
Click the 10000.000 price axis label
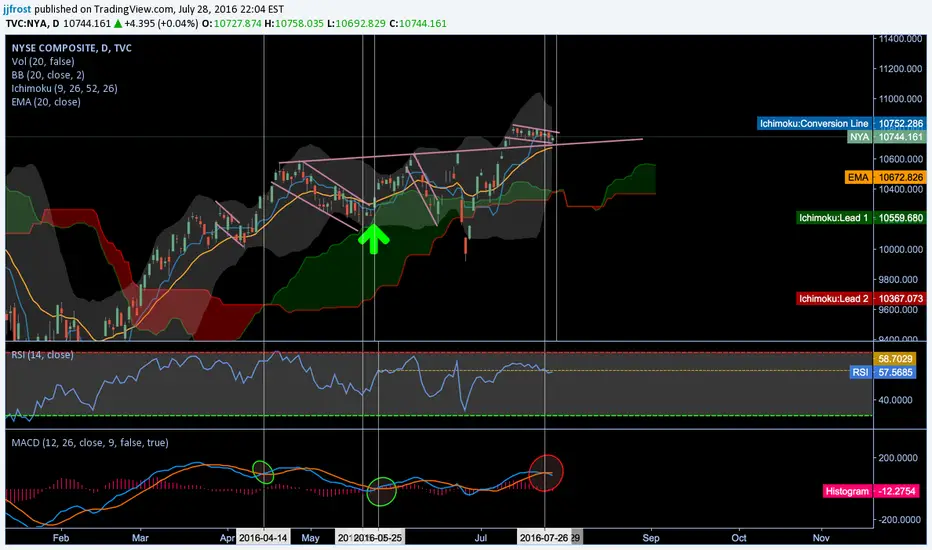tap(900, 249)
